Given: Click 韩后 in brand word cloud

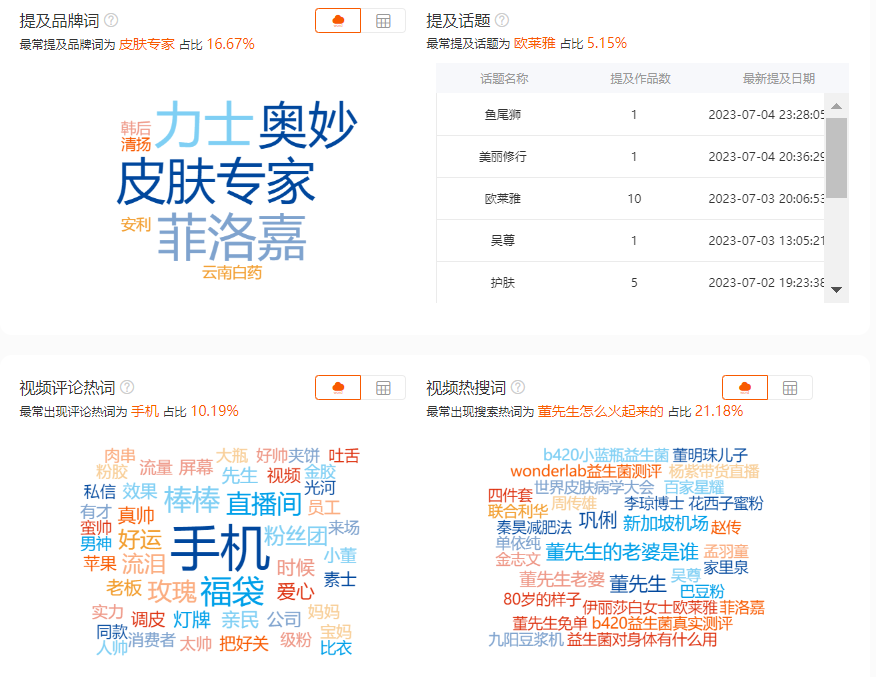Looking at the screenshot, I should (x=136, y=128).
